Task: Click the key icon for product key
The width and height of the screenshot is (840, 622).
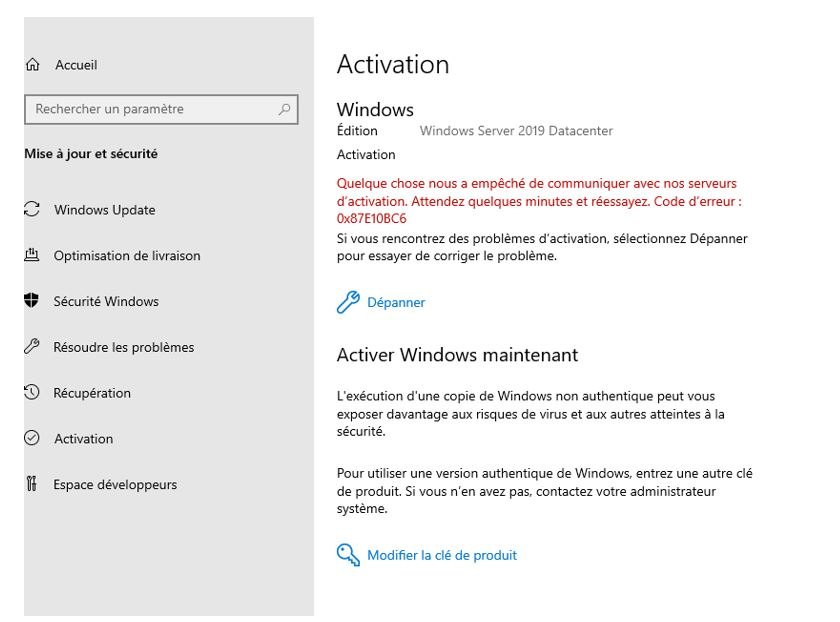Action: tap(348, 555)
